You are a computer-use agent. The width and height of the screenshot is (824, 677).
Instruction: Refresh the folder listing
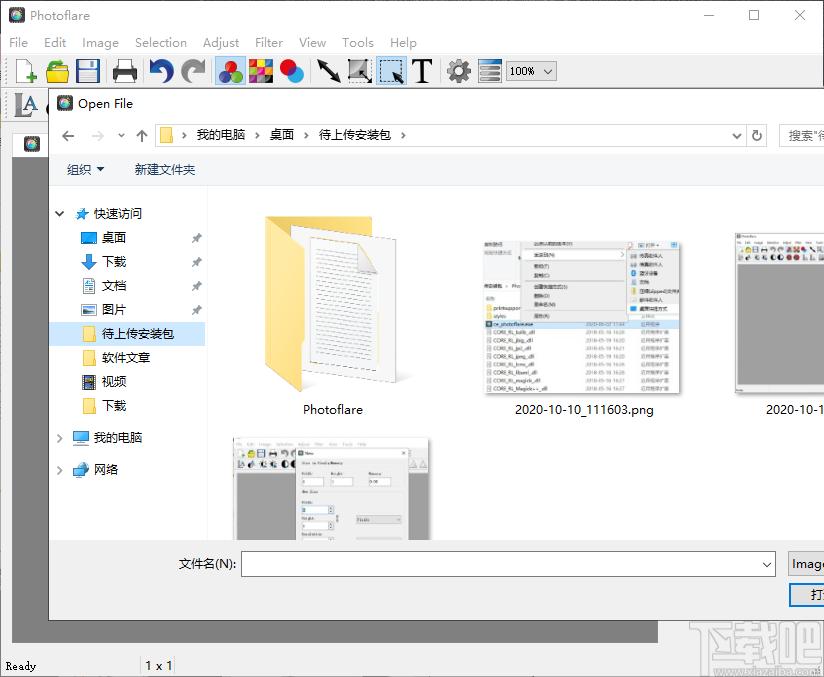[757, 136]
